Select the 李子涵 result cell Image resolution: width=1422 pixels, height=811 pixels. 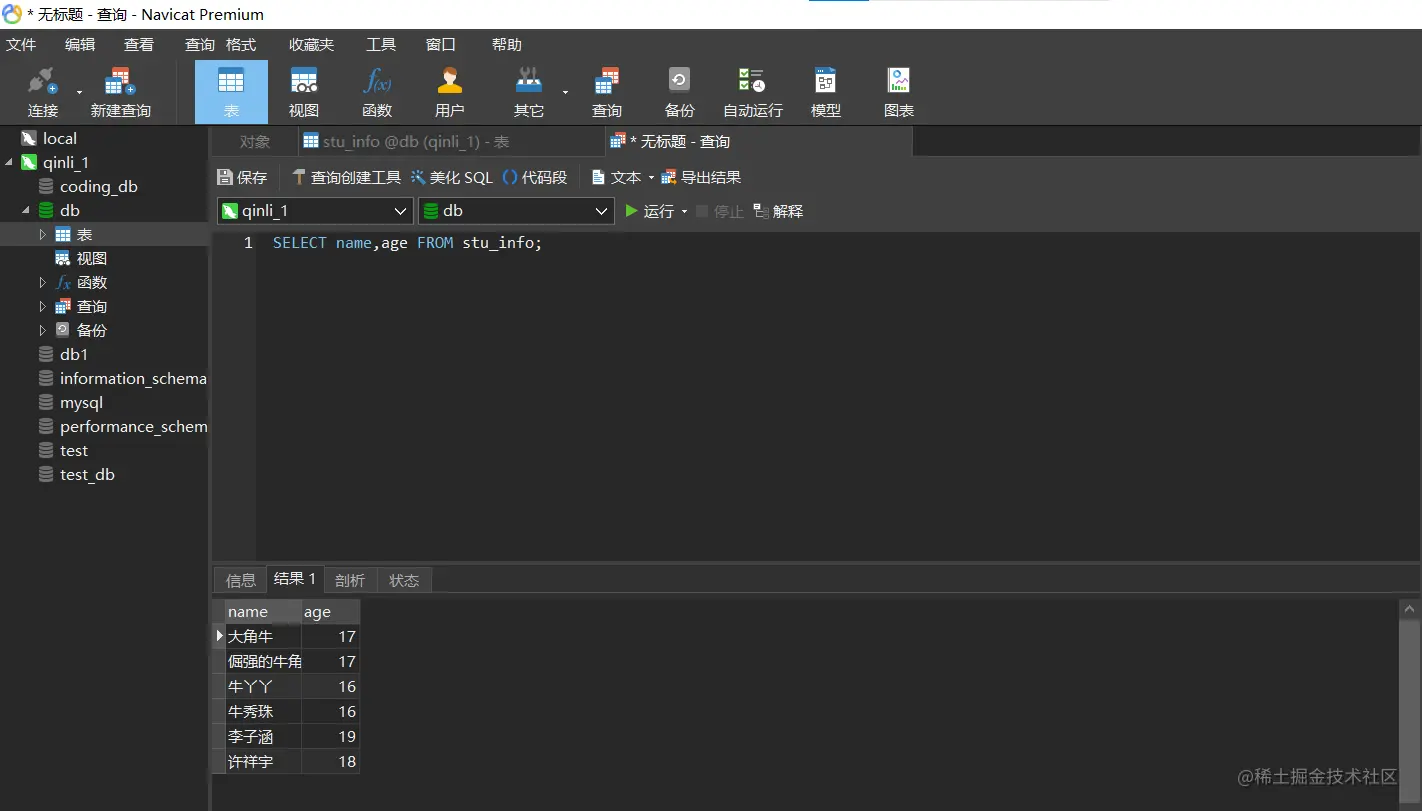263,736
